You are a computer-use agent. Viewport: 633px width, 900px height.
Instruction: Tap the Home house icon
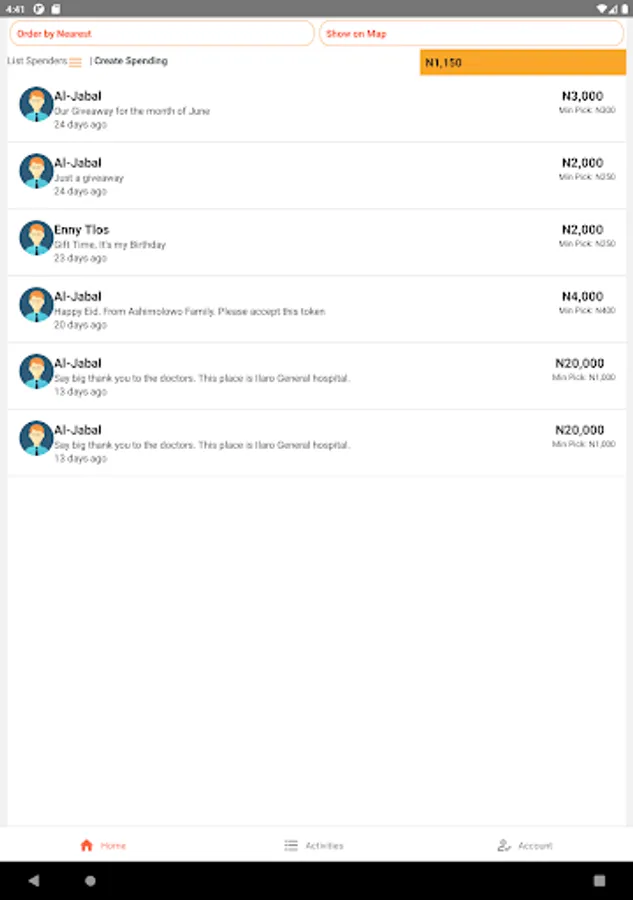pos(87,845)
